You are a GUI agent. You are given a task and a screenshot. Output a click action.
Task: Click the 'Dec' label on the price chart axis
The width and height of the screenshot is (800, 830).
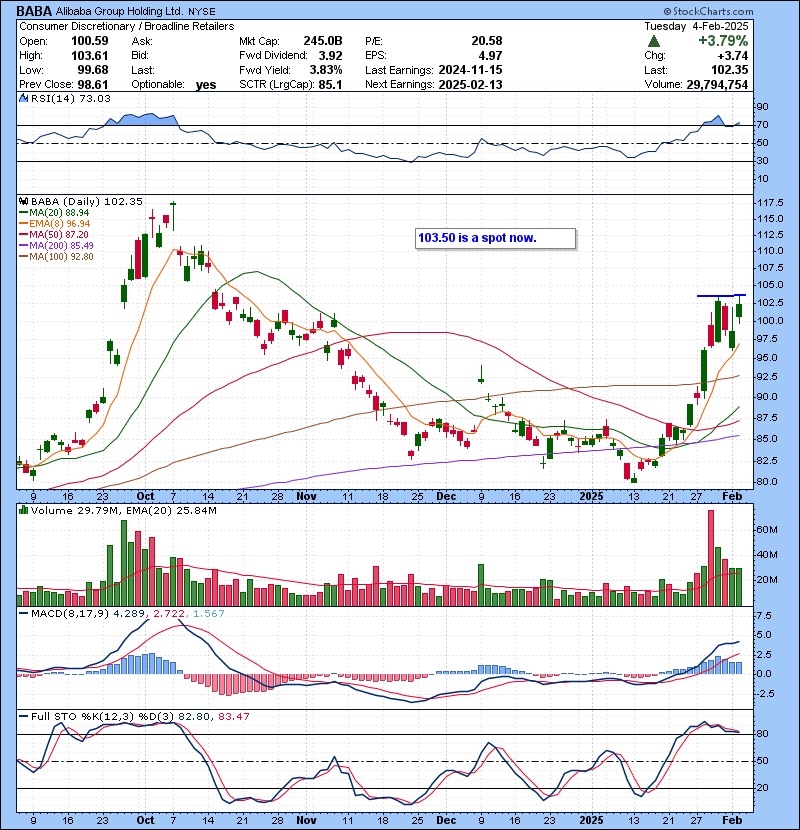pos(446,496)
